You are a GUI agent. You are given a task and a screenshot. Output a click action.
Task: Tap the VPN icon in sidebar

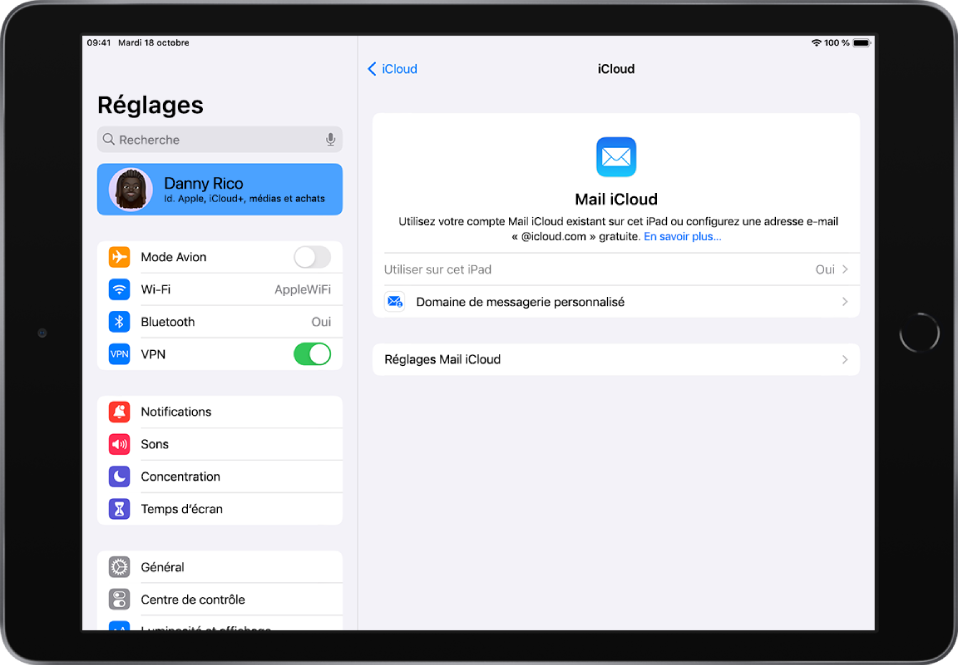[119, 354]
